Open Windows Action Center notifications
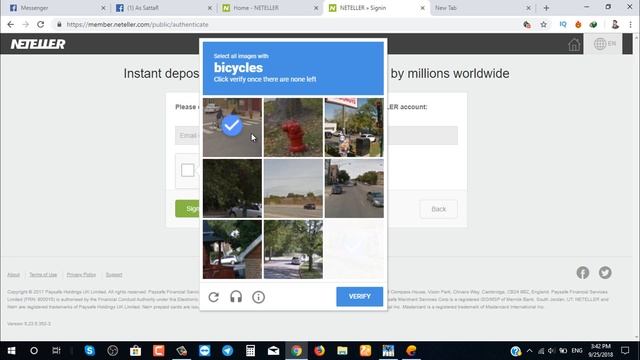The image size is (640, 360). pyautogui.click(x=625, y=351)
